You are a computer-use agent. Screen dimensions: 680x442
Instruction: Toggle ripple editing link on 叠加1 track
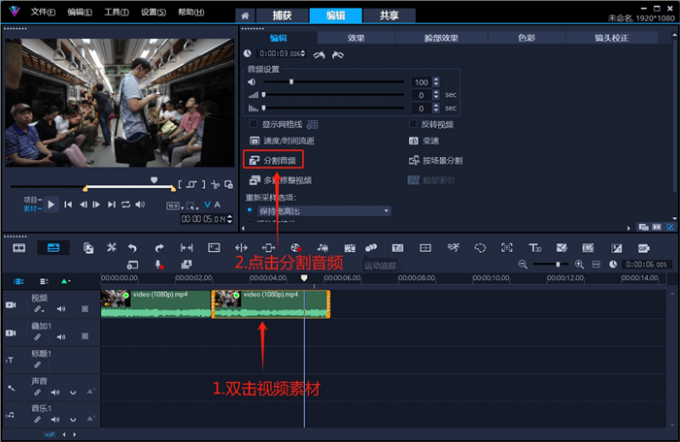click(x=38, y=337)
